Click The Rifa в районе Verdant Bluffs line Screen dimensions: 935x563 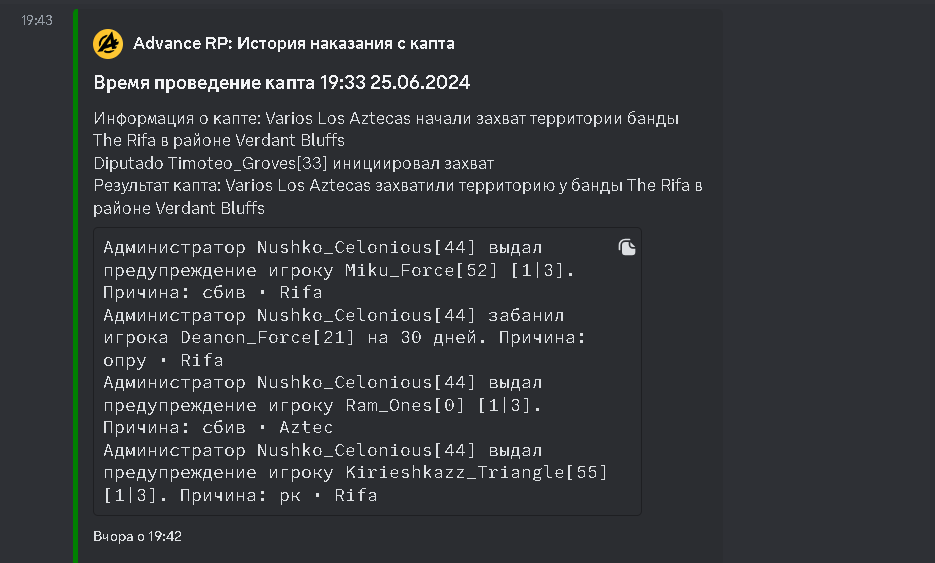tap(218, 140)
